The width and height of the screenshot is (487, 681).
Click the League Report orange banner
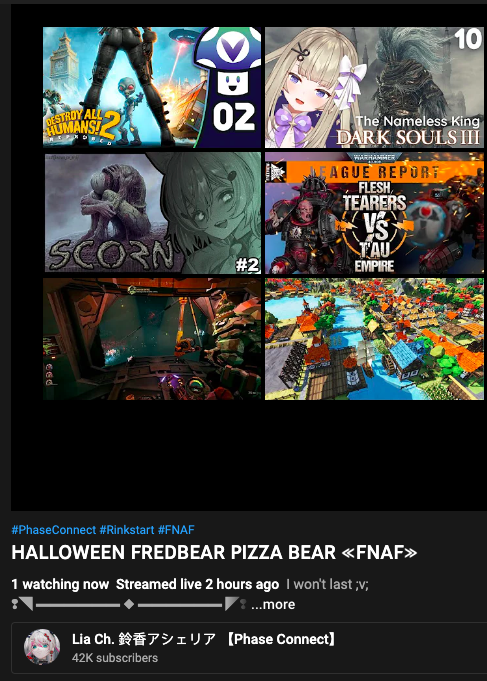(x=374, y=172)
